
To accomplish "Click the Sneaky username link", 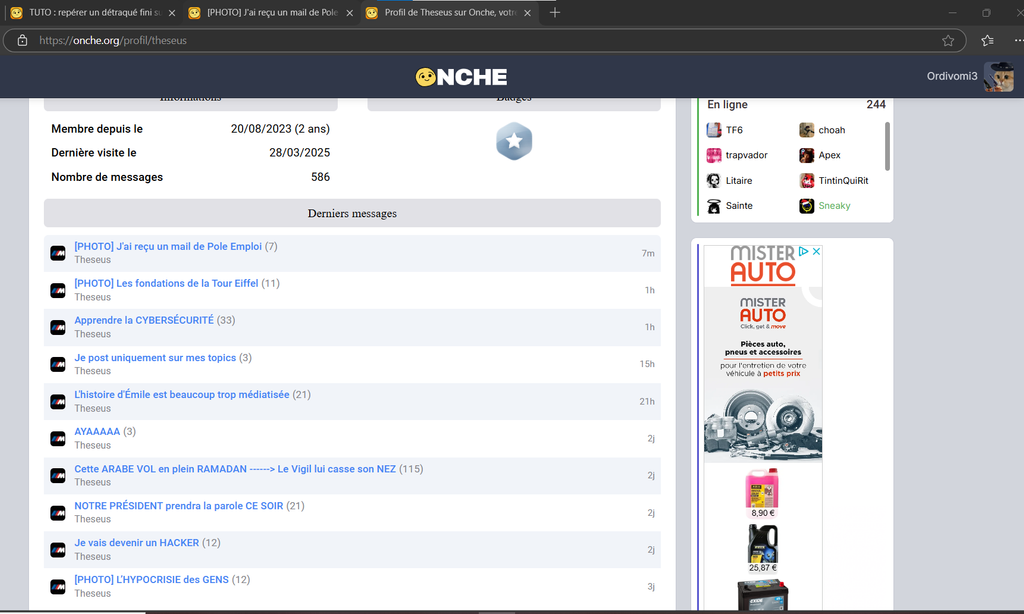I will coord(835,206).
